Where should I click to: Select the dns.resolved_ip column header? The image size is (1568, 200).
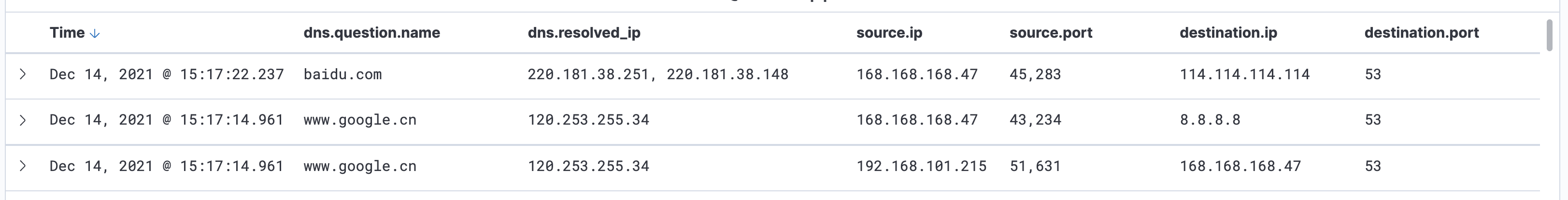[583, 33]
